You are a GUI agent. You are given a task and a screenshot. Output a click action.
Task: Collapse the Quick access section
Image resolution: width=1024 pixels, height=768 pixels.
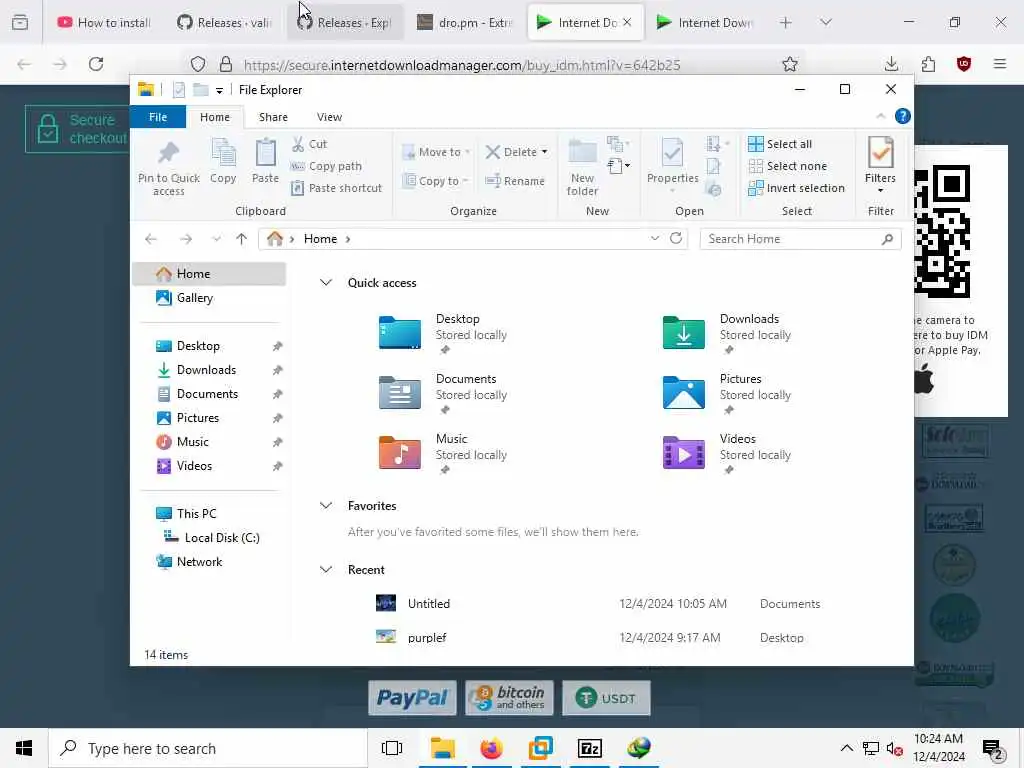click(326, 283)
